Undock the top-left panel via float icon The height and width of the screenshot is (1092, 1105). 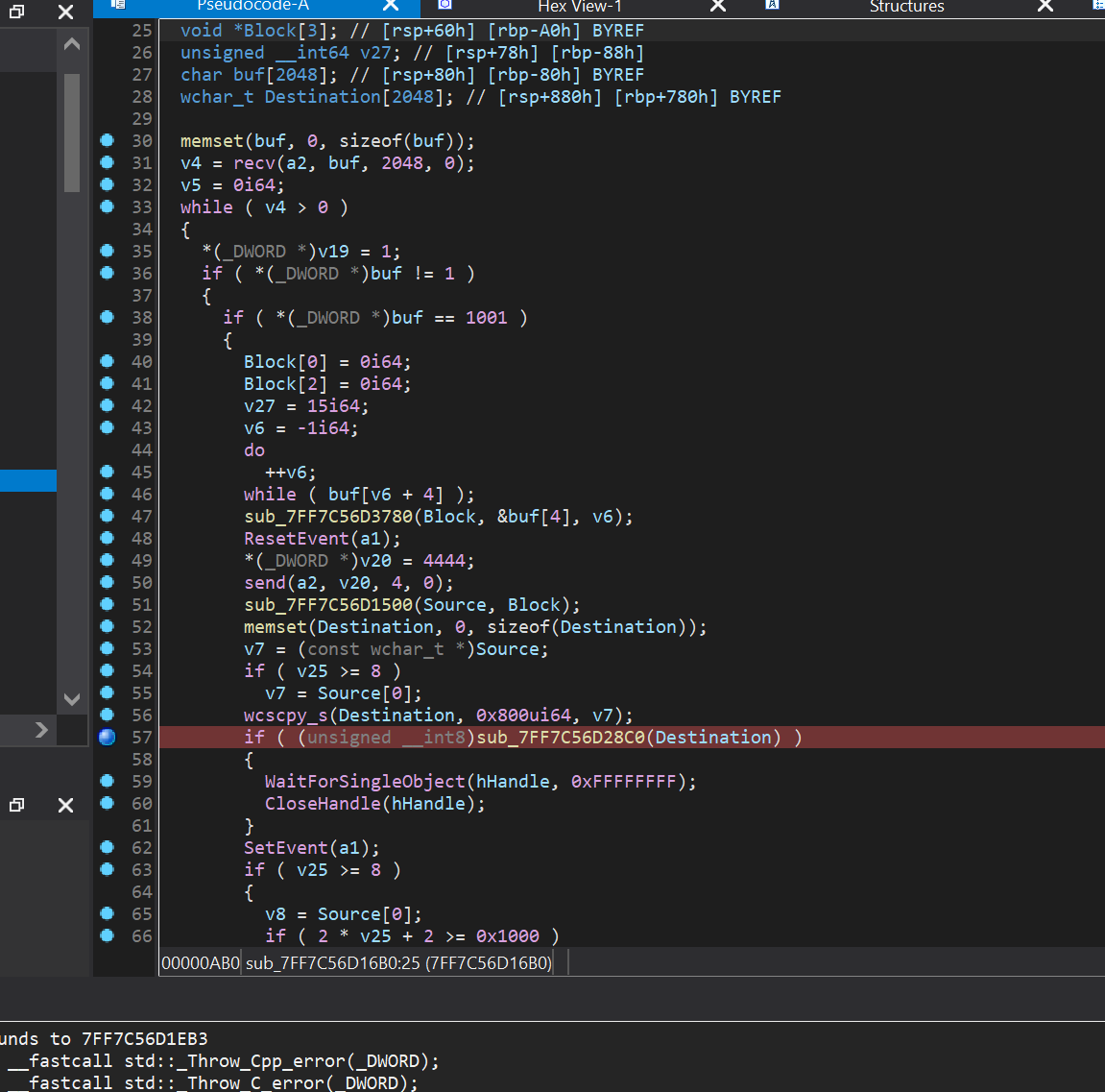coord(16,12)
